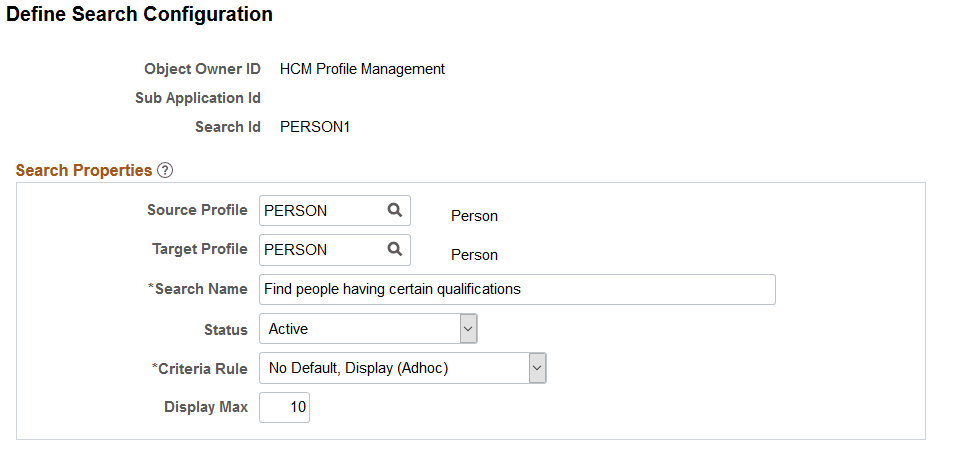This screenshot has width=966, height=452.
Task: Click the Define Search Configuration heading
Action: [139, 15]
